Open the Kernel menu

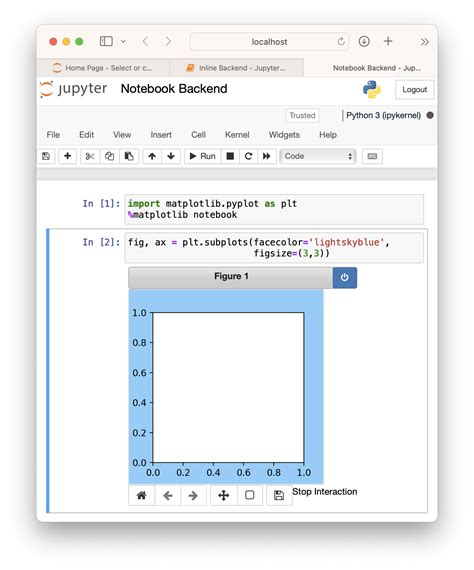[237, 135]
